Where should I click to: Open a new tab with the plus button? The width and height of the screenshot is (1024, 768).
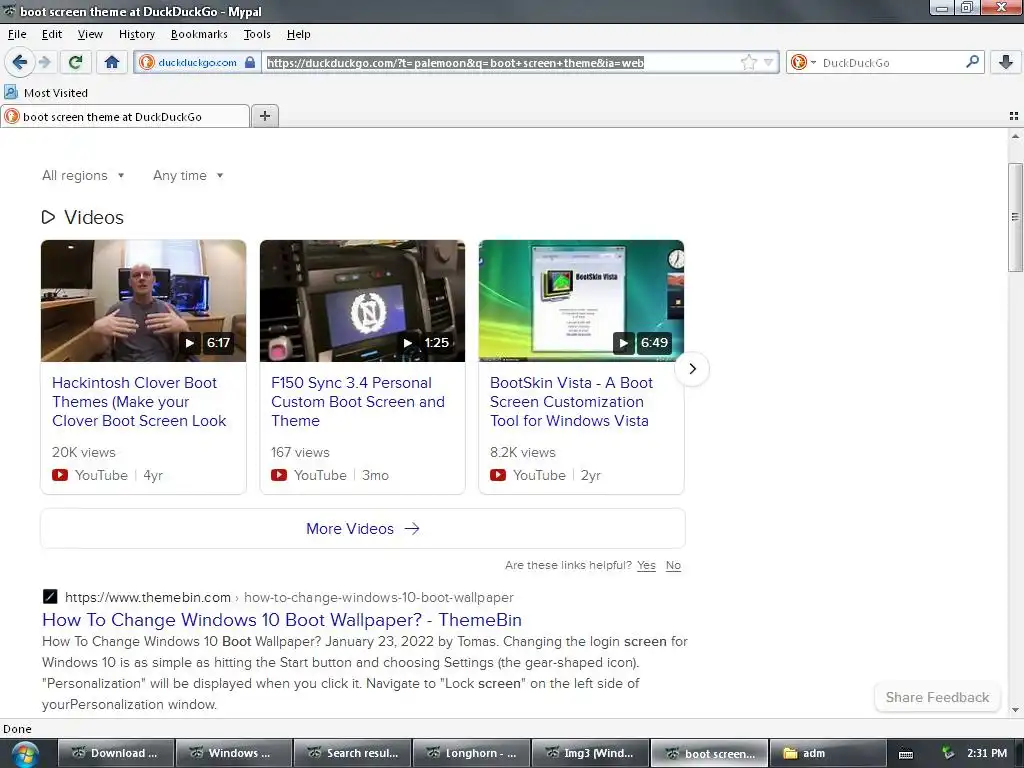pos(264,116)
